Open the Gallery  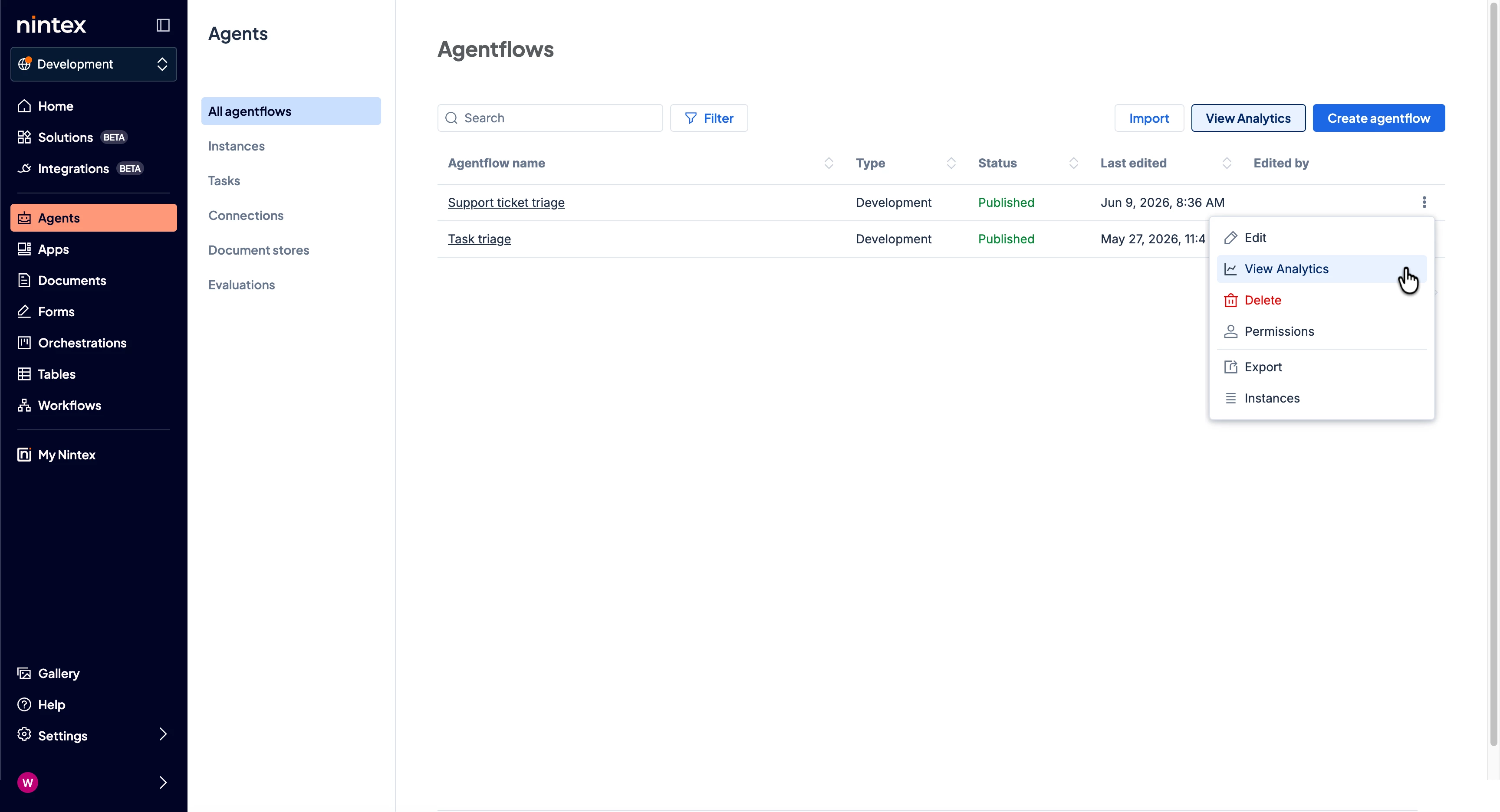coord(93,674)
